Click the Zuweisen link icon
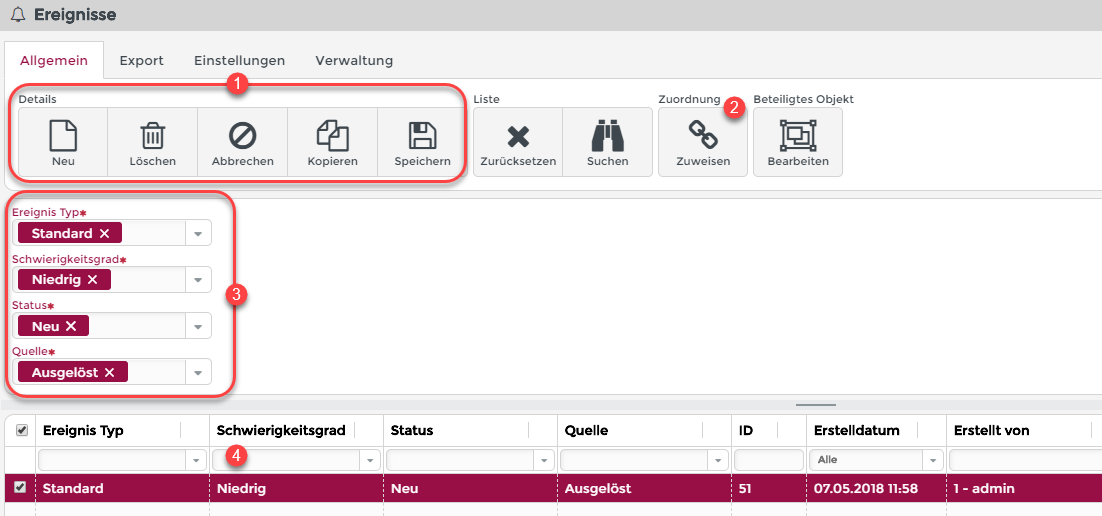 pyautogui.click(x=702, y=135)
